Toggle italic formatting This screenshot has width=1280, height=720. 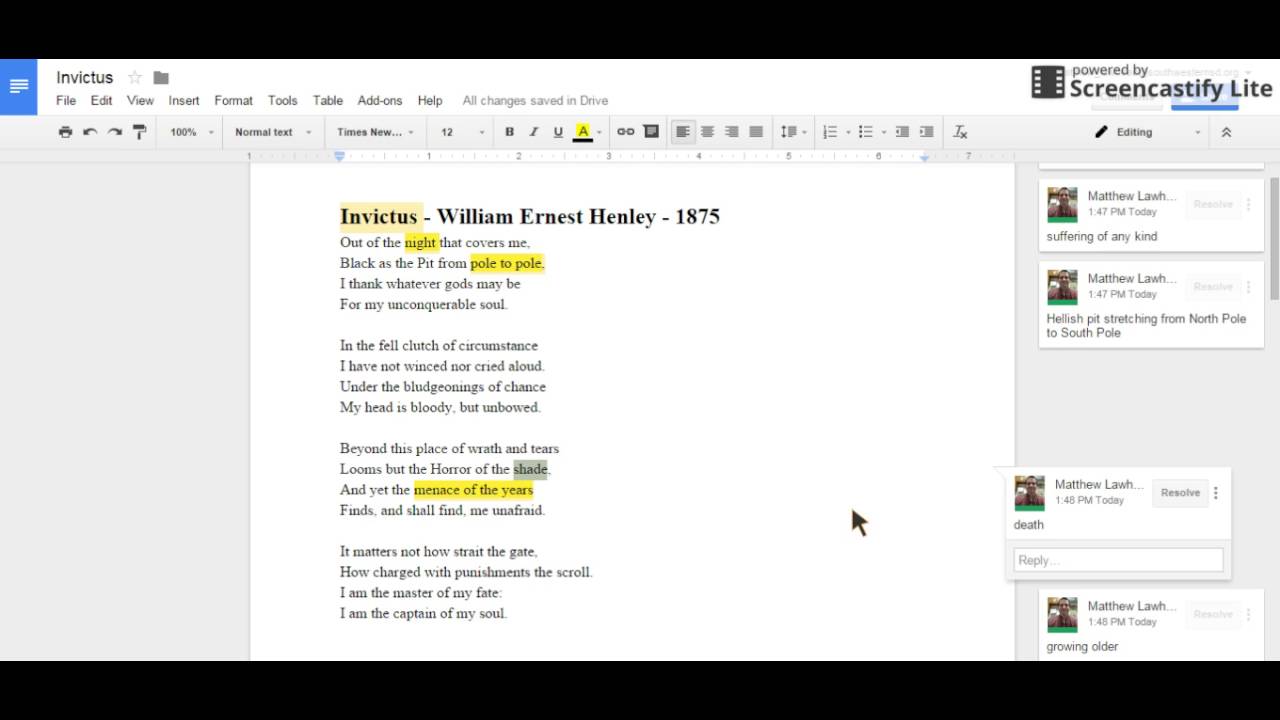(x=534, y=132)
